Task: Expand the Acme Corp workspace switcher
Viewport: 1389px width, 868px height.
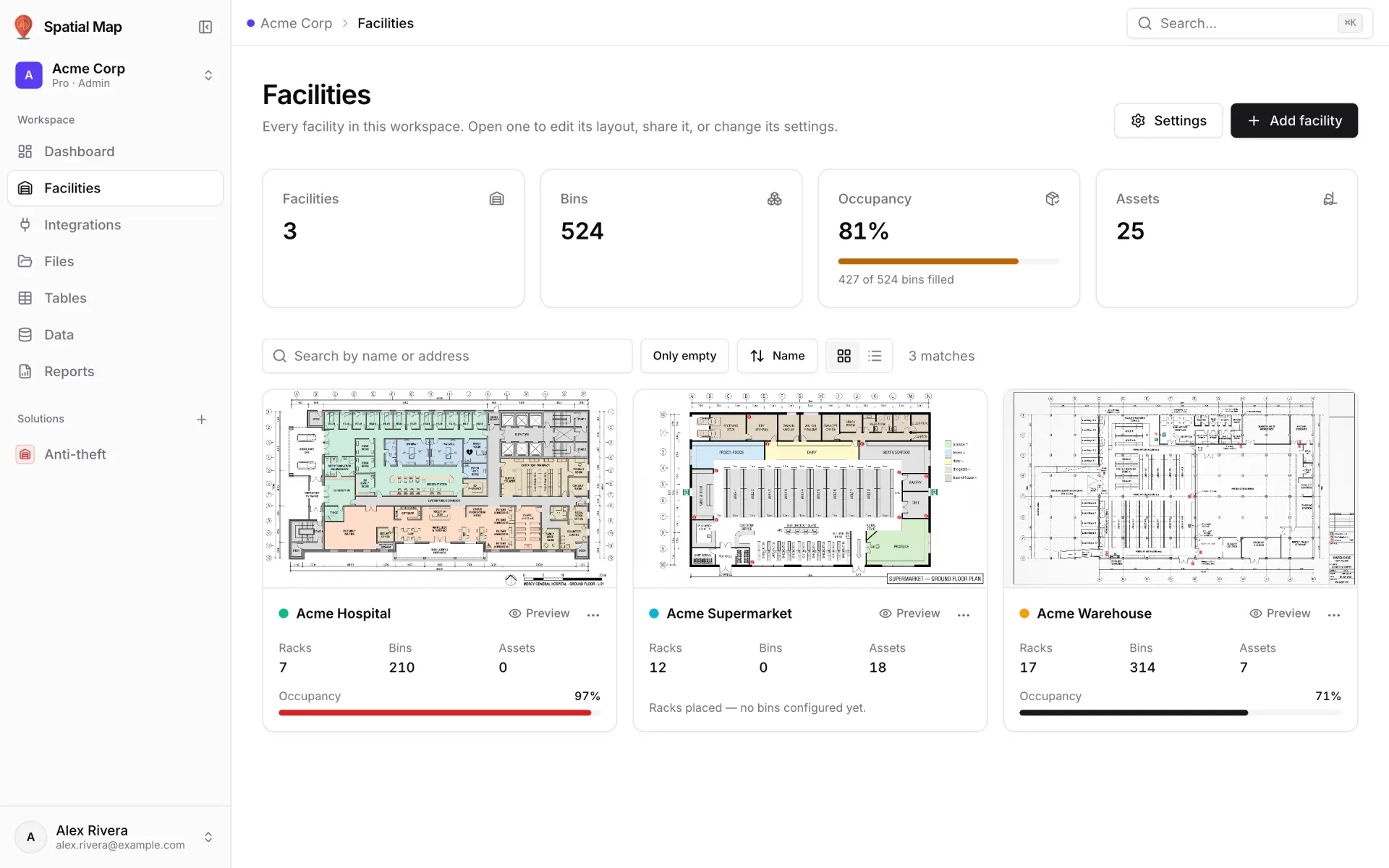Action: [208, 75]
